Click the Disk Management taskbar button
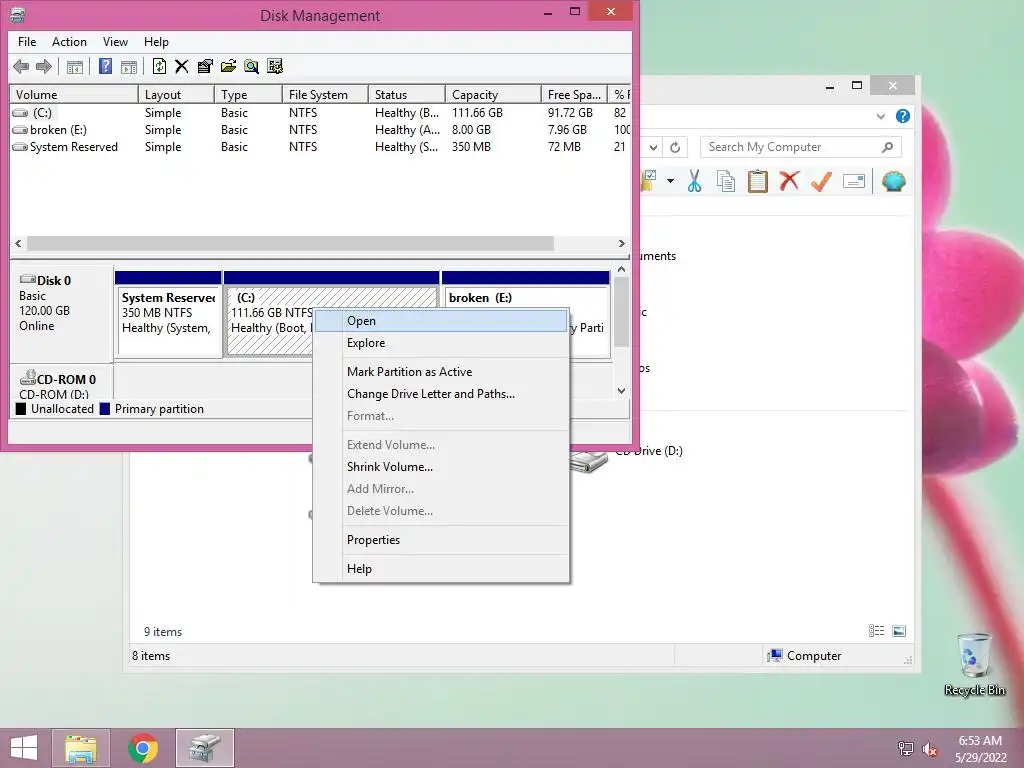Viewport: 1024px width, 768px height. [x=205, y=748]
